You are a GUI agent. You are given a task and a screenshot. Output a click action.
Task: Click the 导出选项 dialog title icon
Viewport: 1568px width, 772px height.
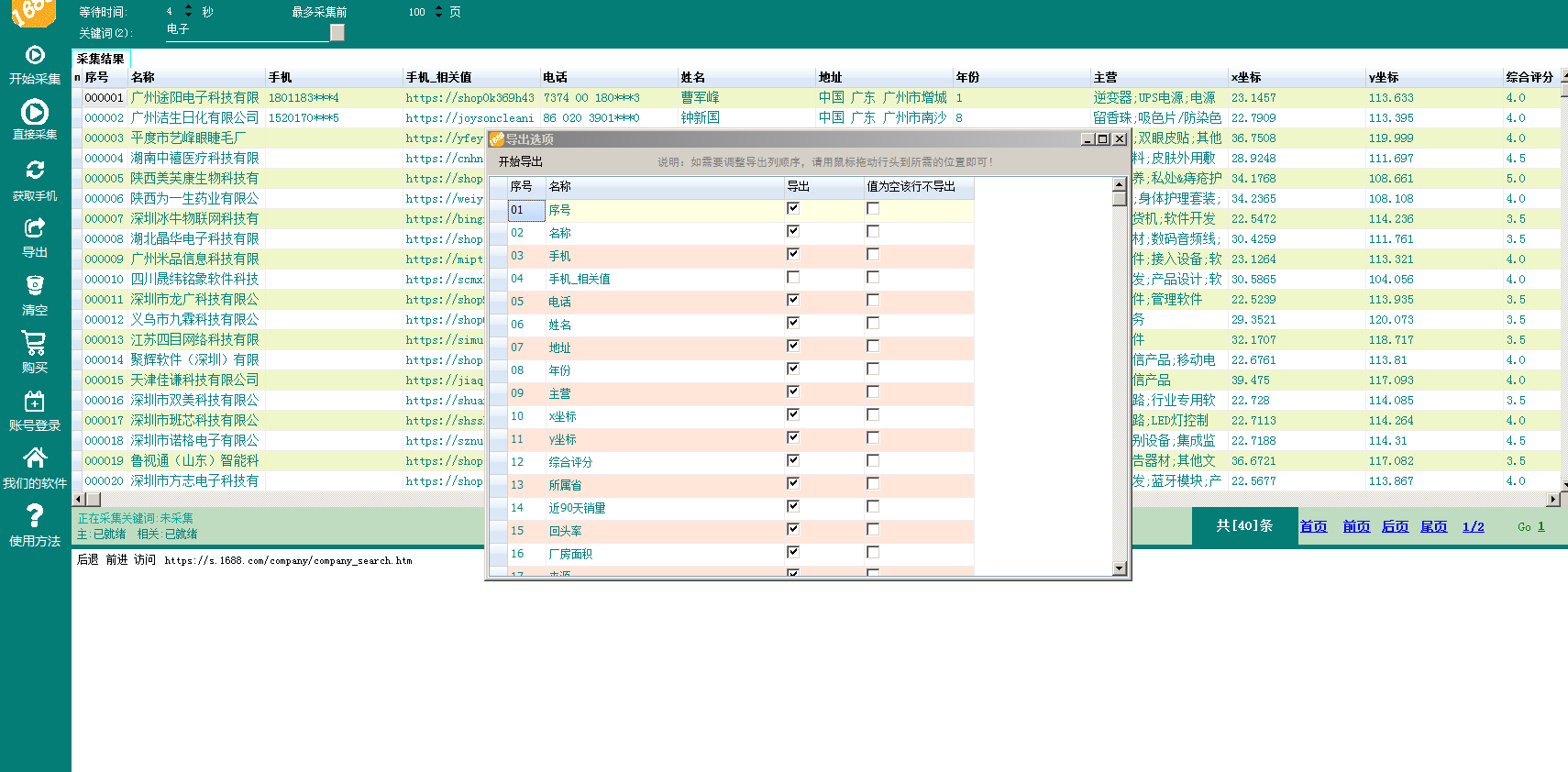pyautogui.click(x=497, y=139)
